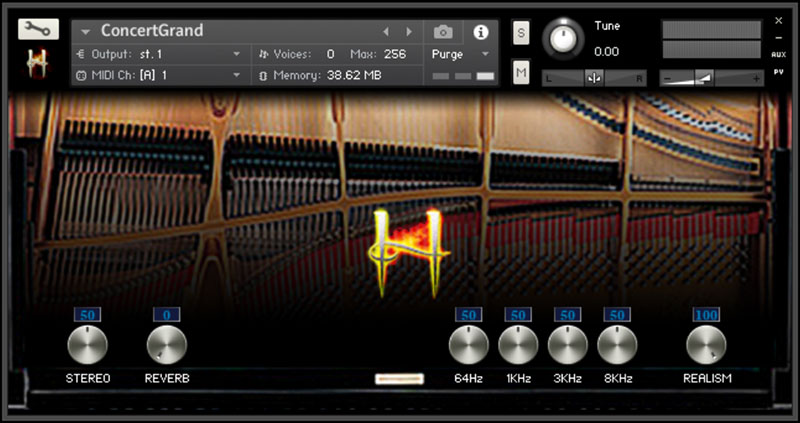Click the 1KHz value display
This screenshot has width=800, height=423.
[x=518, y=315]
